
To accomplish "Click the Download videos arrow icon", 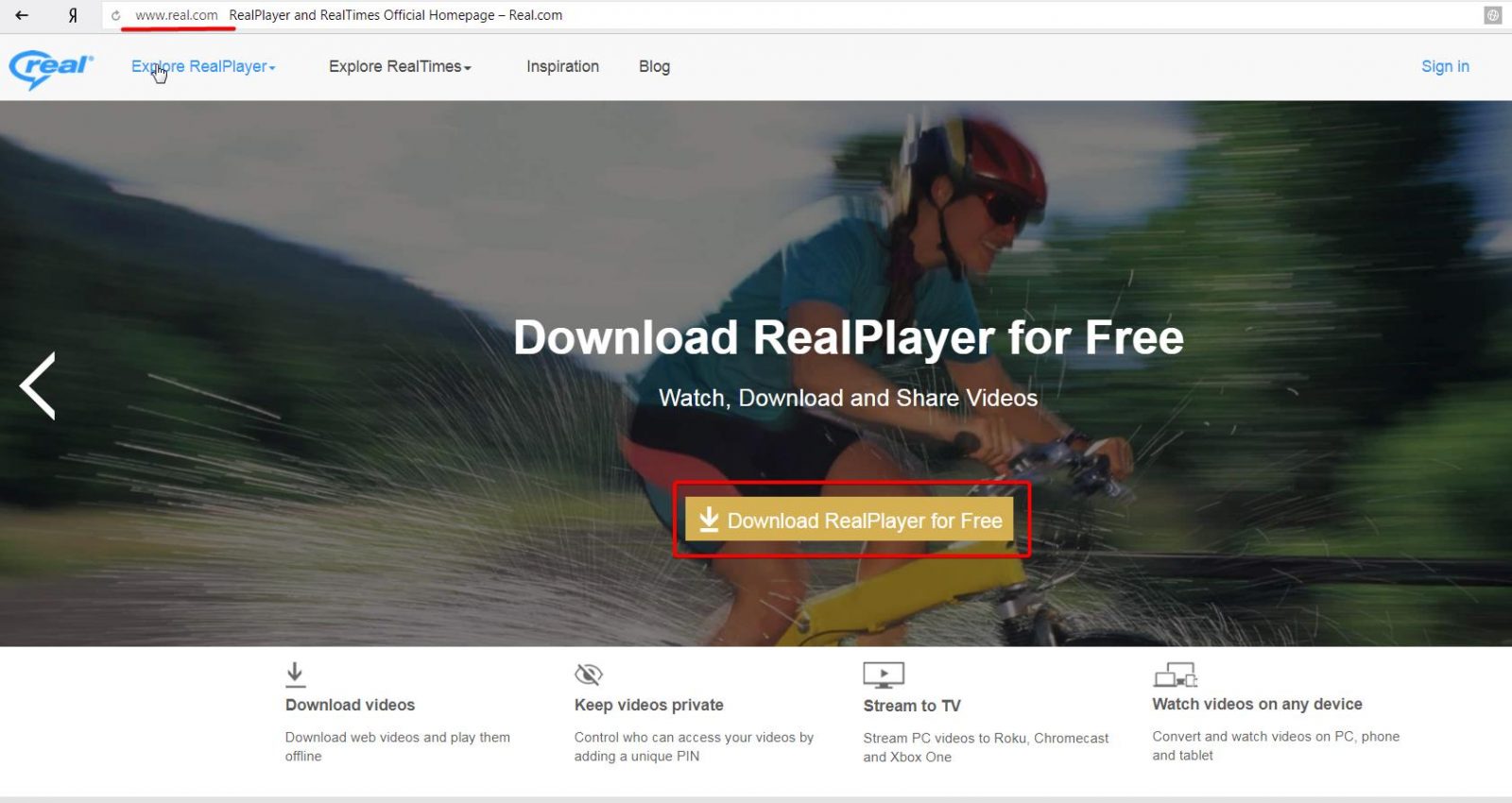I will coord(295,675).
